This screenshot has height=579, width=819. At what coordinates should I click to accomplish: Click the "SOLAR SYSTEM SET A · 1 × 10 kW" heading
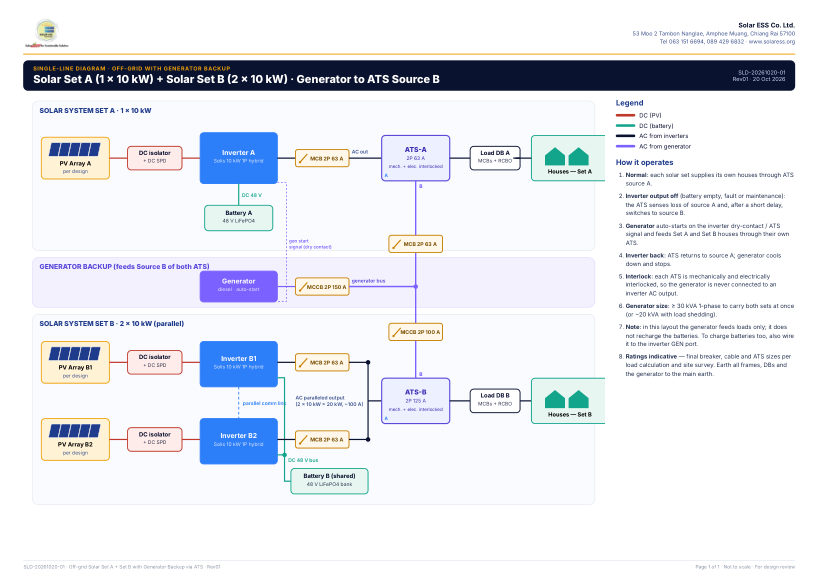pos(96,111)
